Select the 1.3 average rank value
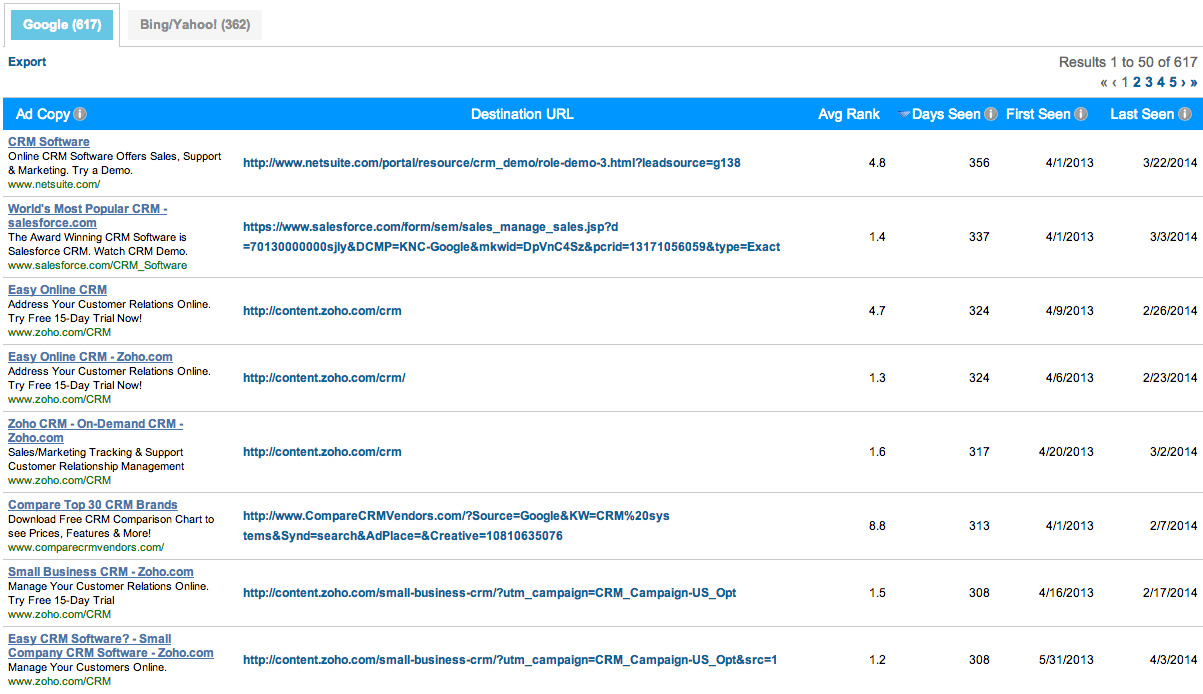1203x694 pixels. (877, 378)
